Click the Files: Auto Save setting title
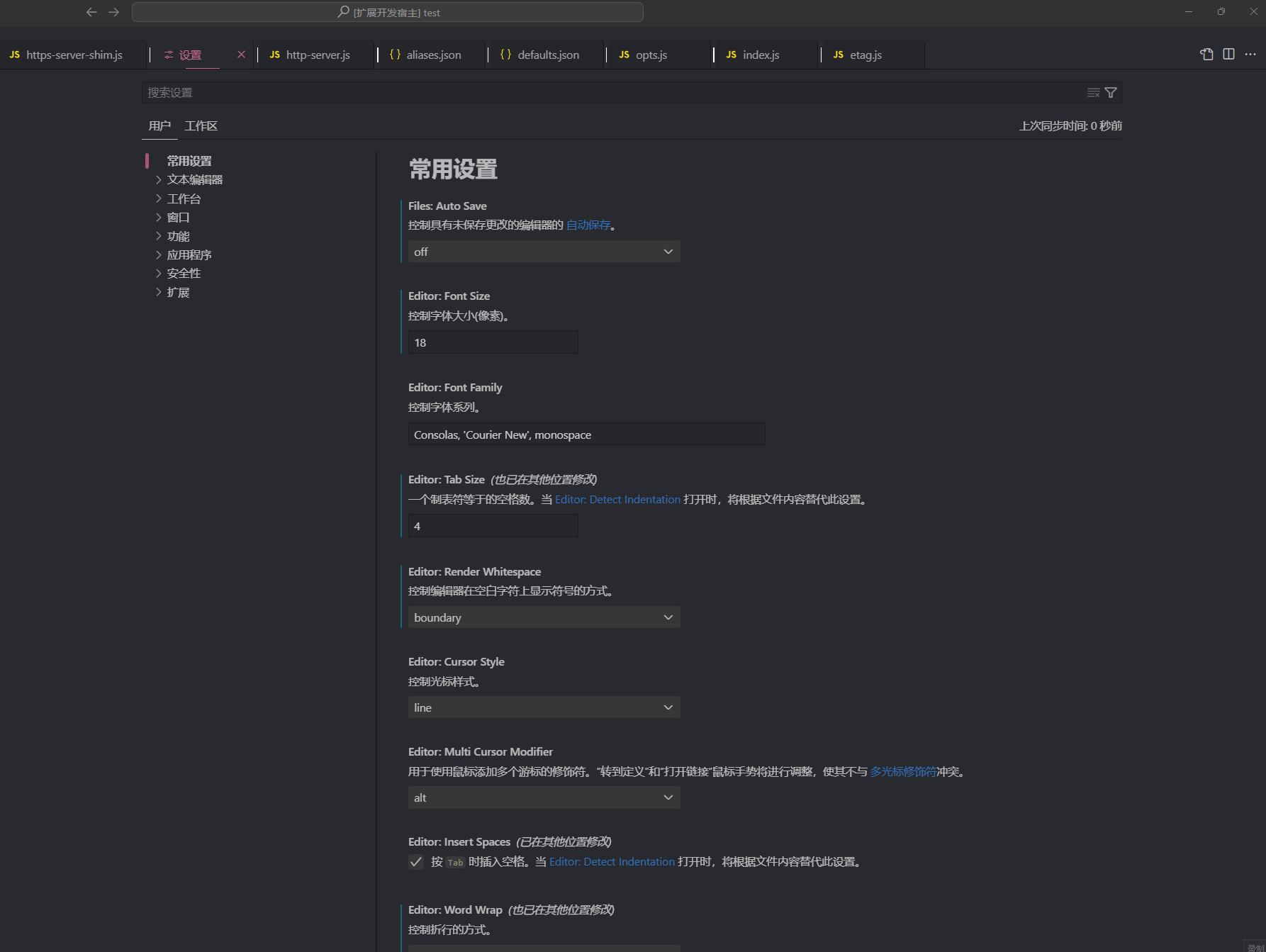This screenshot has height=952, width=1266. (447, 206)
